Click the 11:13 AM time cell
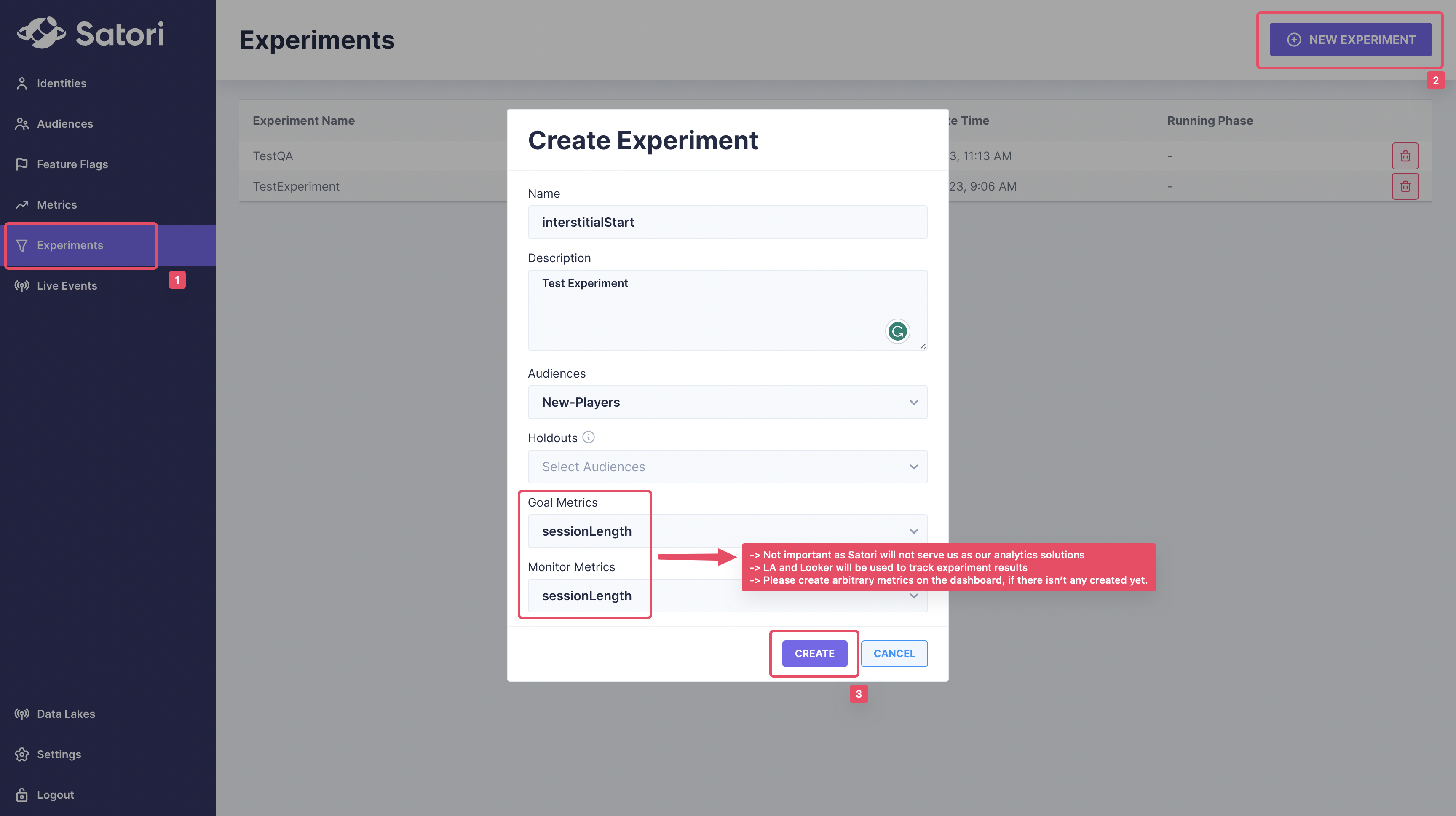 [x=981, y=156]
